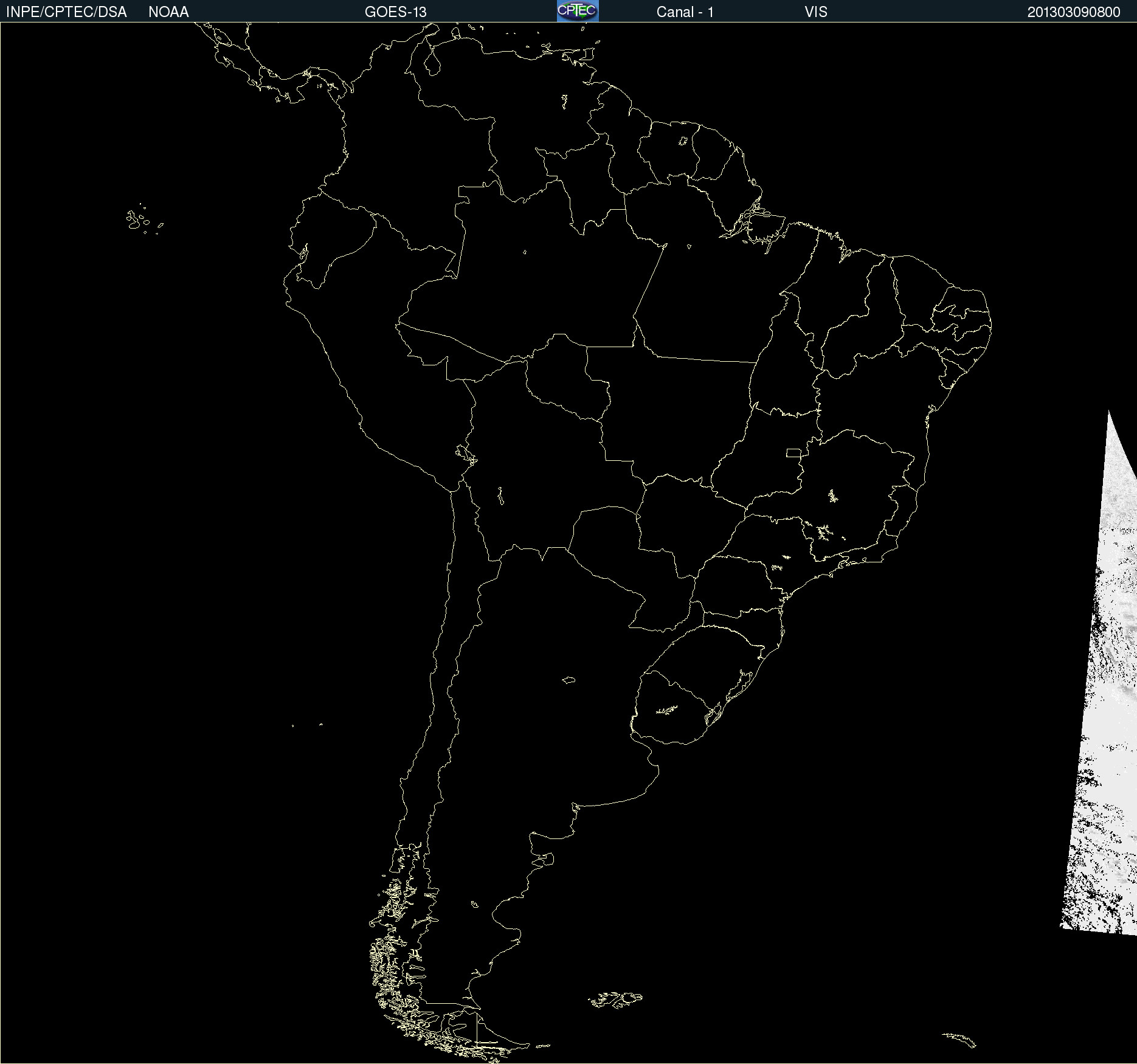The height and width of the screenshot is (1064, 1137).
Task: Click the INPE/CPTEC/DSA header label
Action: pyautogui.click(x=66, y=12)
